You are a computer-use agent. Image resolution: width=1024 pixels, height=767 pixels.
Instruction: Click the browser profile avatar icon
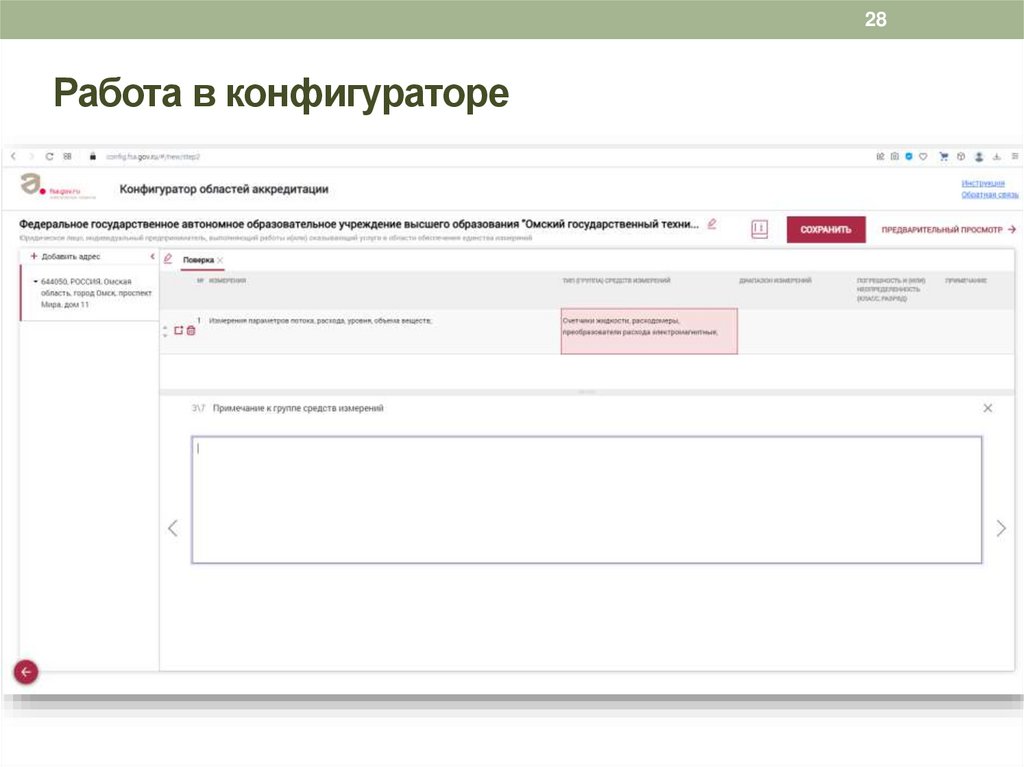tap(979, 156)
